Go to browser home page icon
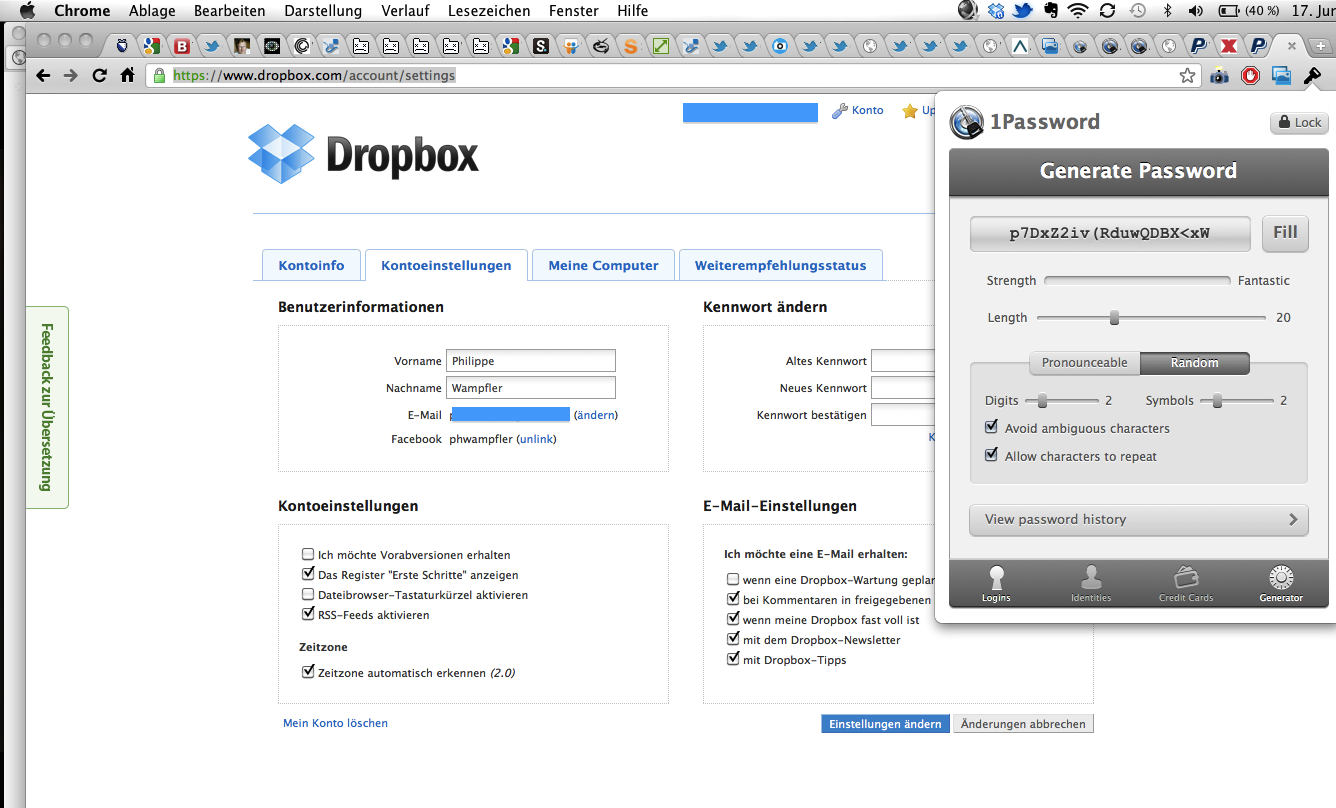1336x808 pixels. pyautogui.click(x=128, y=76)
